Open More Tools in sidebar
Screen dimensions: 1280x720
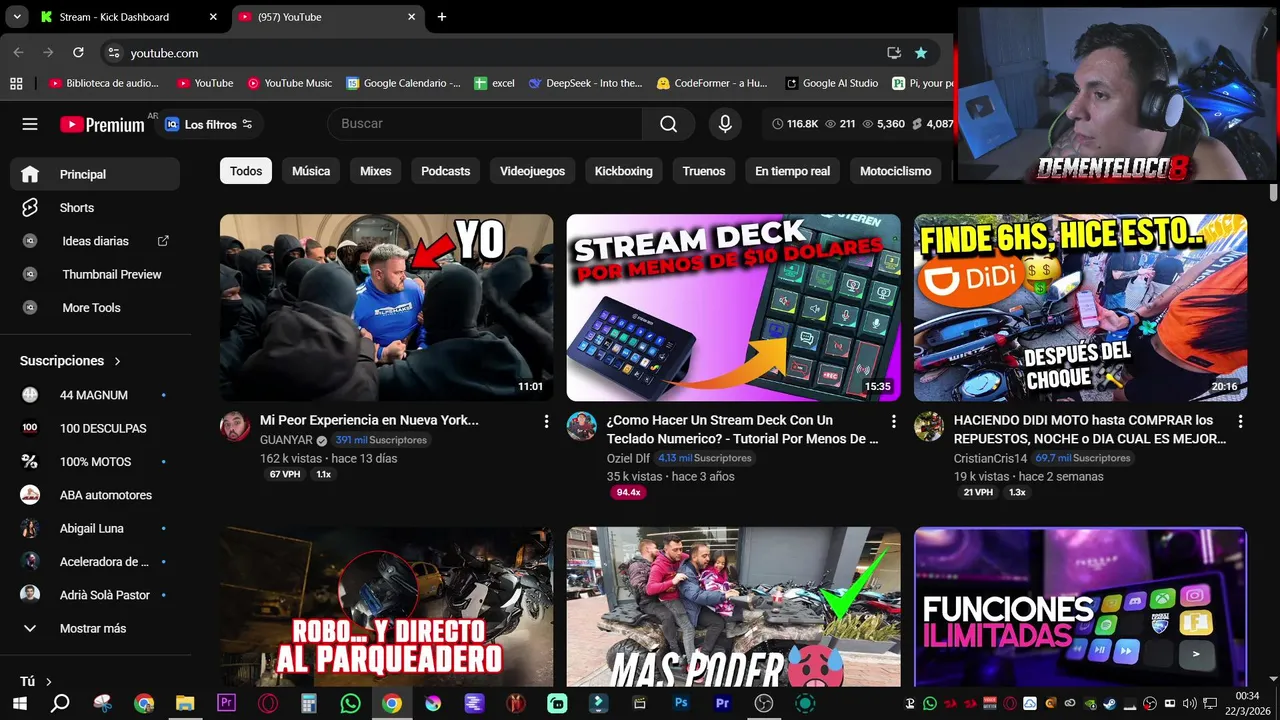coord(95,308)
